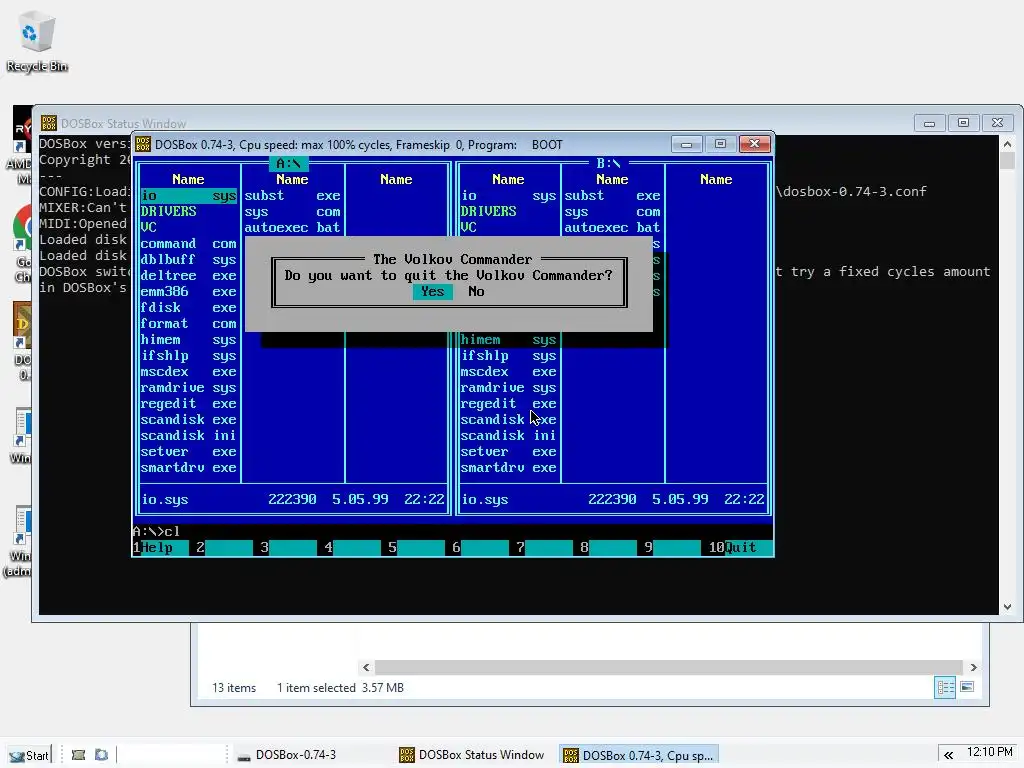Click 1 Help in the function key bar
Viewport: 1024px width, 768px height.
coord(160,547)
